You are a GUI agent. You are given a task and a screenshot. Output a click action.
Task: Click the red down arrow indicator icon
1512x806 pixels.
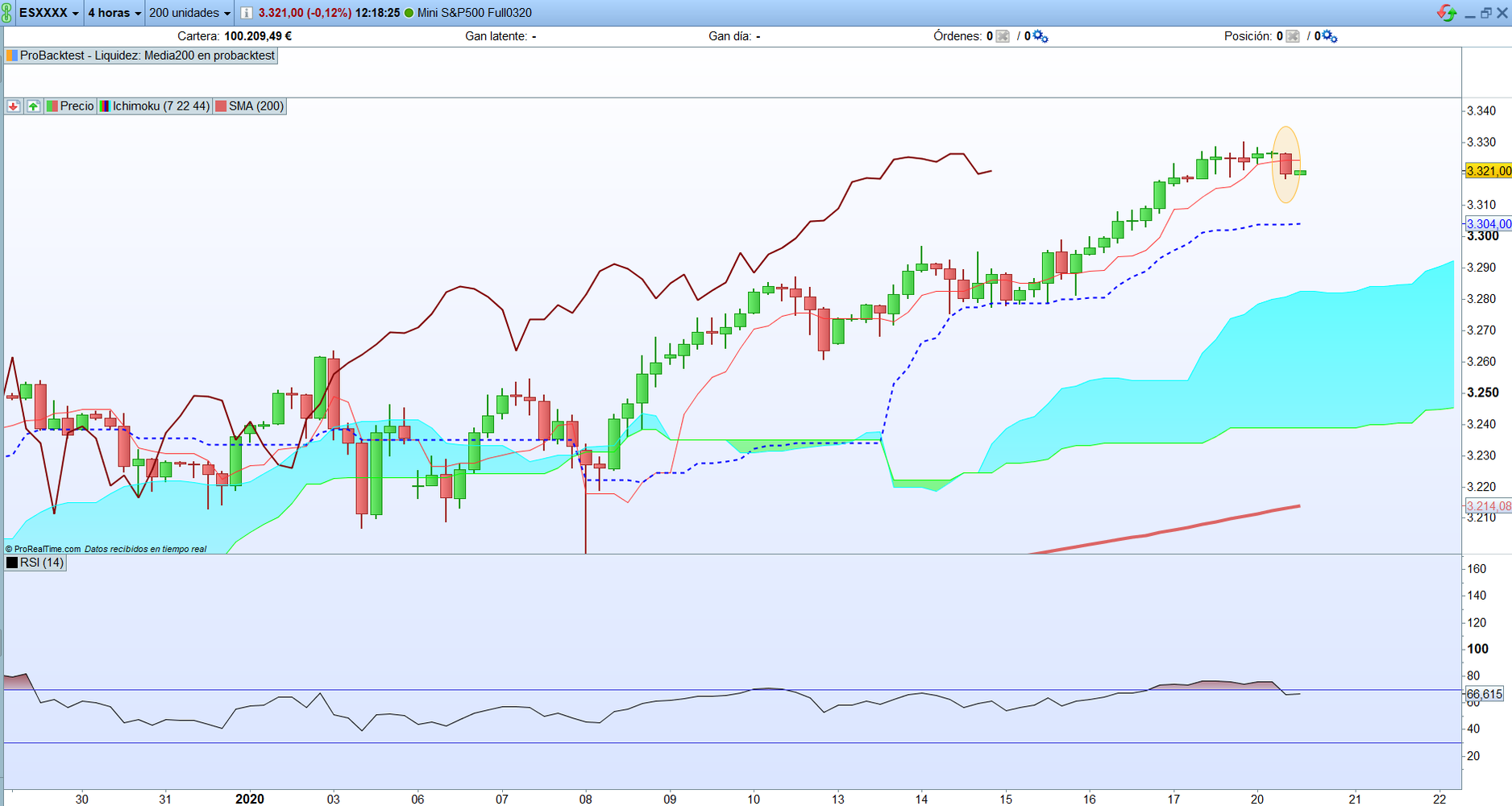[x=14, y=106]
